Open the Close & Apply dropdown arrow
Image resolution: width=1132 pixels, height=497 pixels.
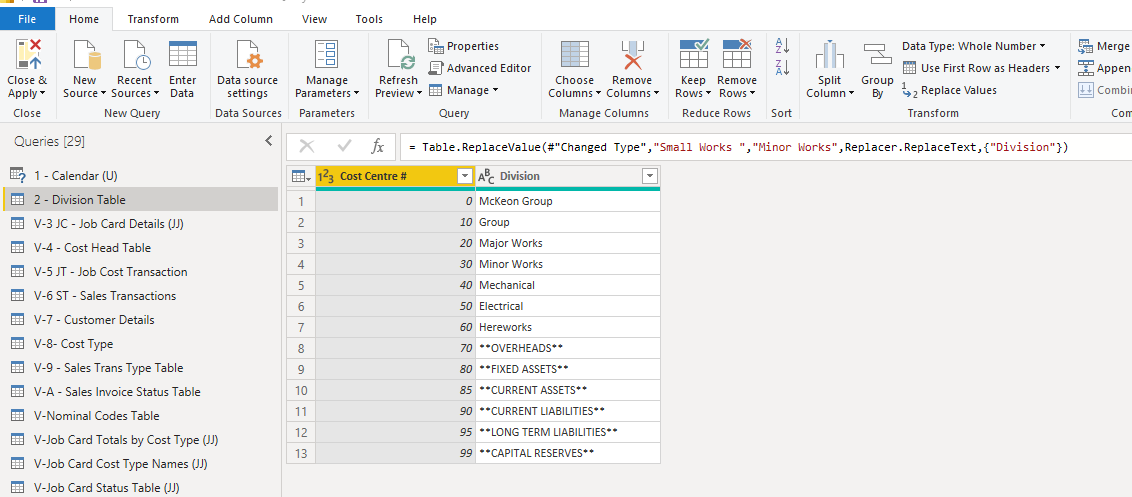[x=43, y=94]
